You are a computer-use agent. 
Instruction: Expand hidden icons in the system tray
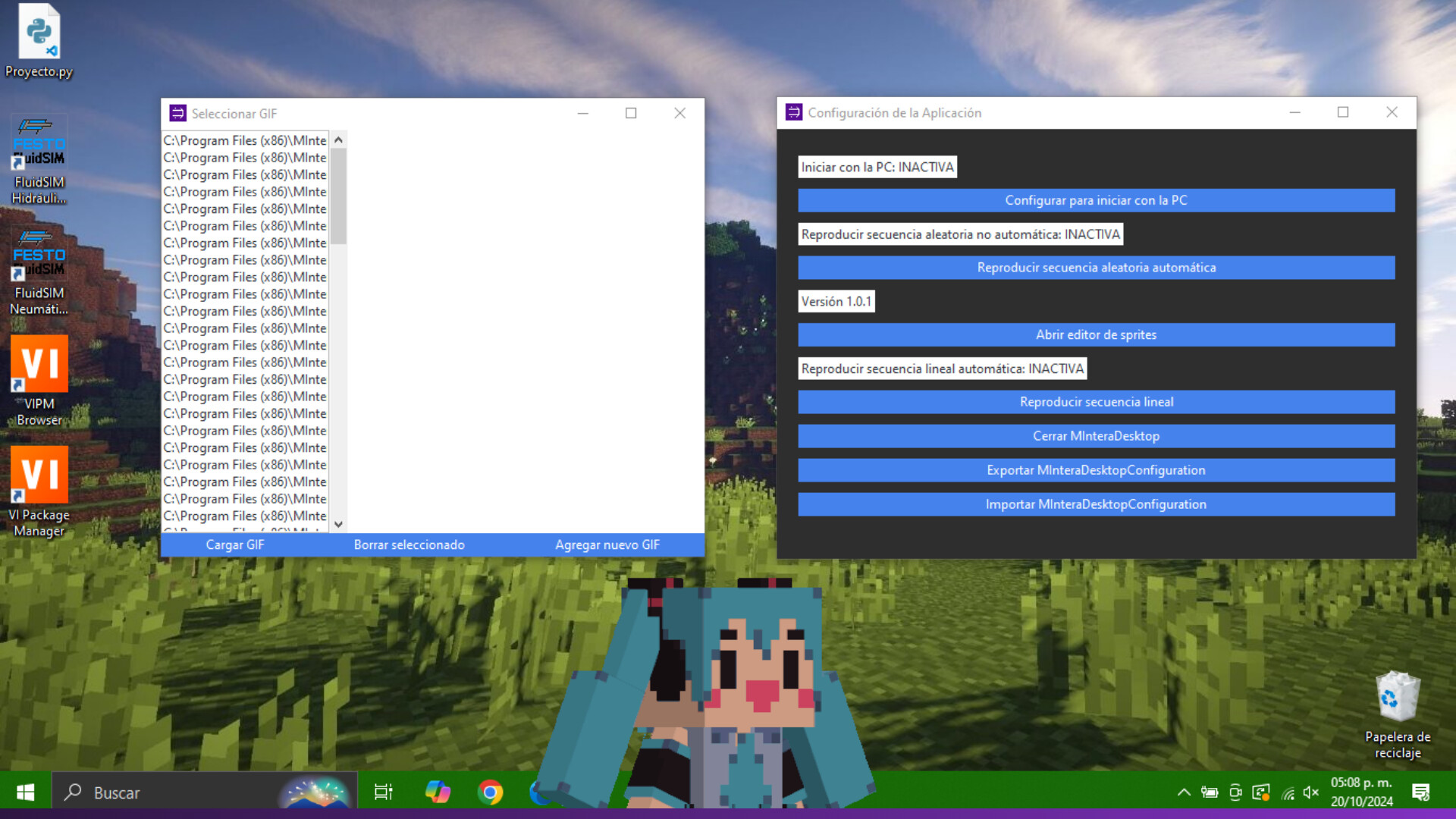1185,792
